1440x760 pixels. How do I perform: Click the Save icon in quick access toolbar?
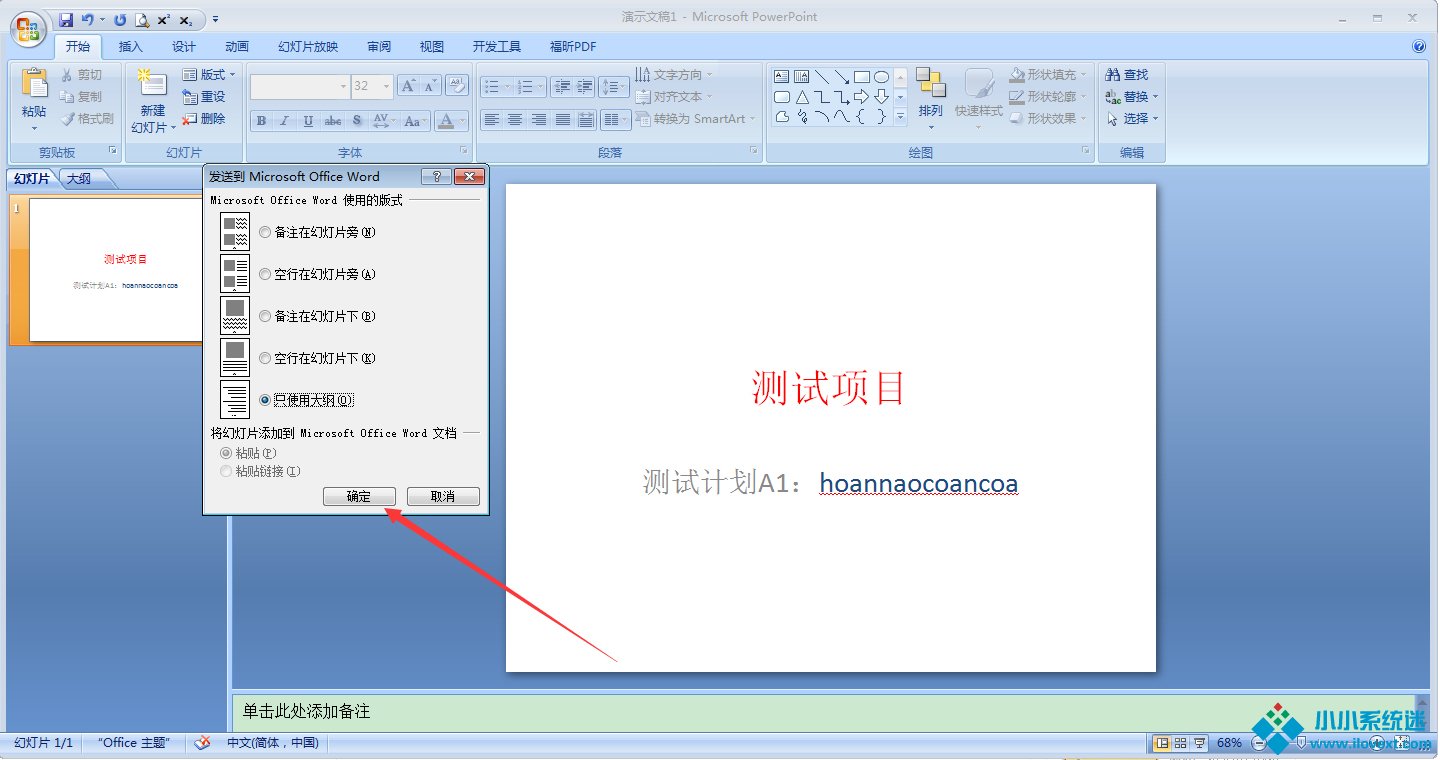(66, 20)
